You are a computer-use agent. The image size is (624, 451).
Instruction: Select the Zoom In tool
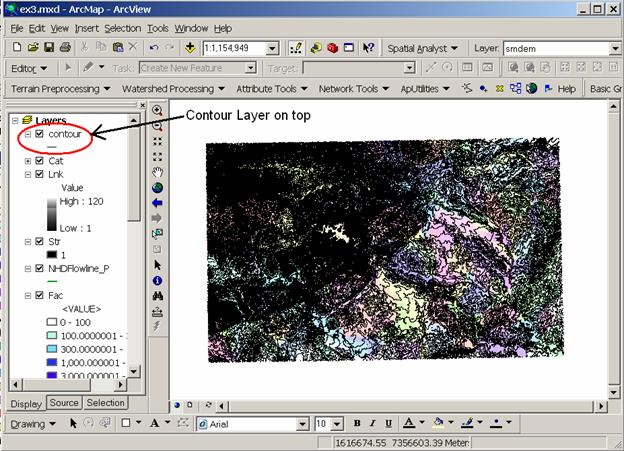(157, 111)
